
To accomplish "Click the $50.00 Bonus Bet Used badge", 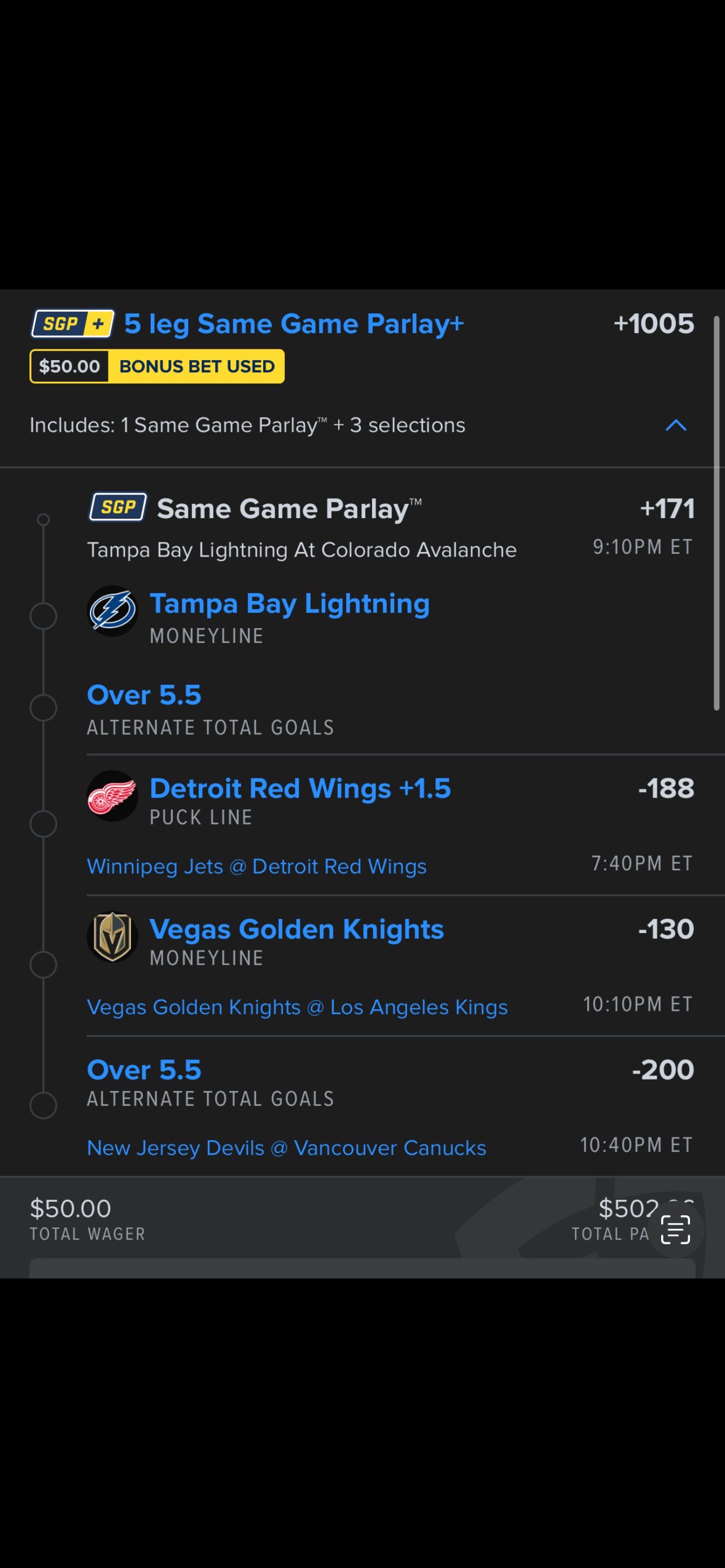I will click(157, 366).
